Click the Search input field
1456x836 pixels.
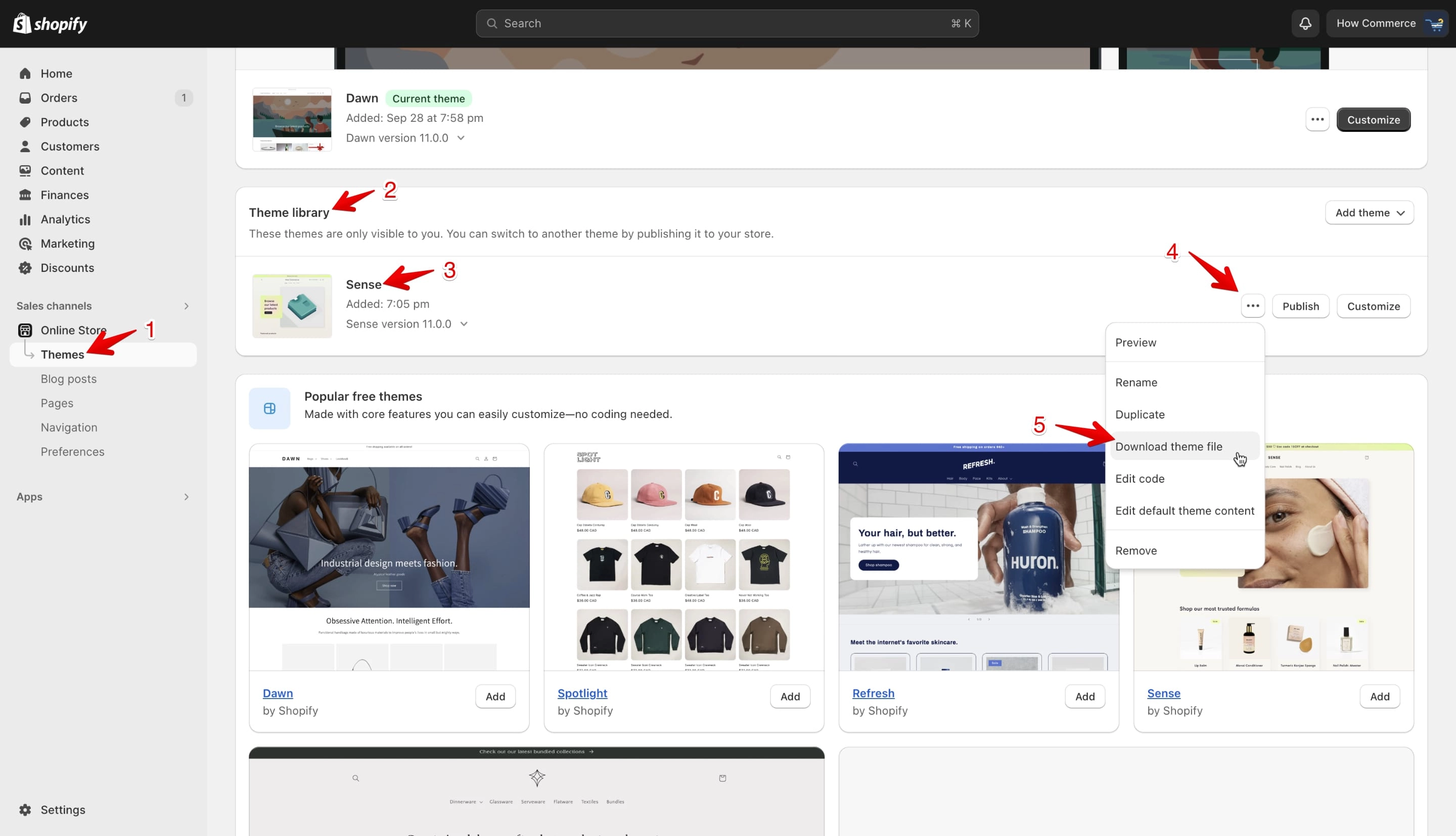click(x=727, y=24)
